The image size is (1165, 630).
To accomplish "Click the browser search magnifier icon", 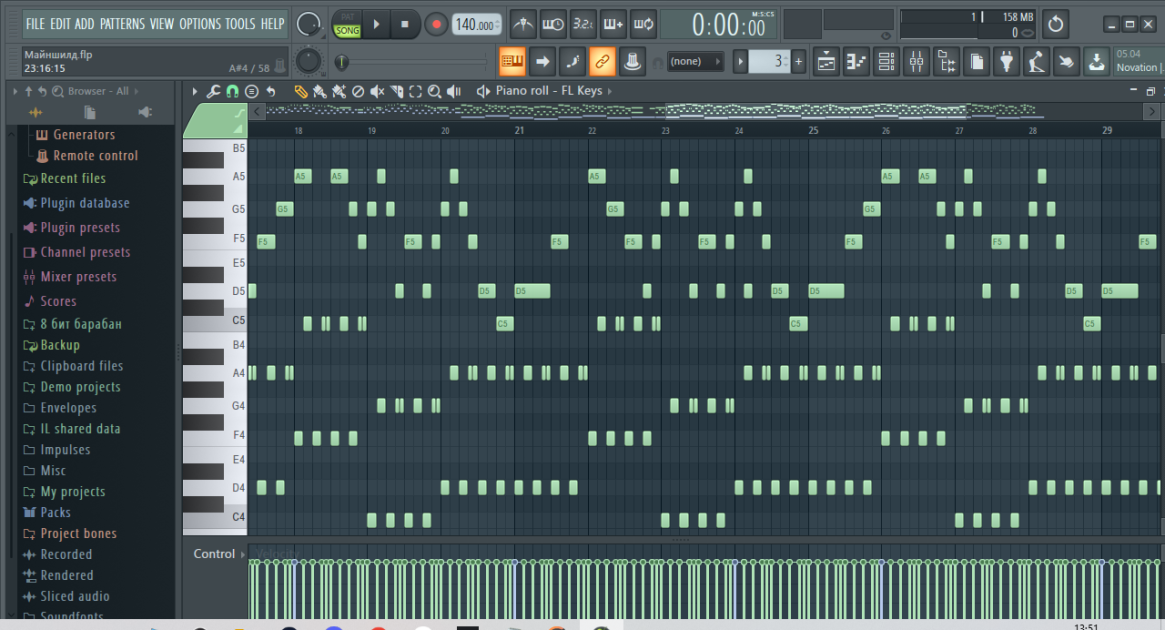I will (x=57, y=91).
